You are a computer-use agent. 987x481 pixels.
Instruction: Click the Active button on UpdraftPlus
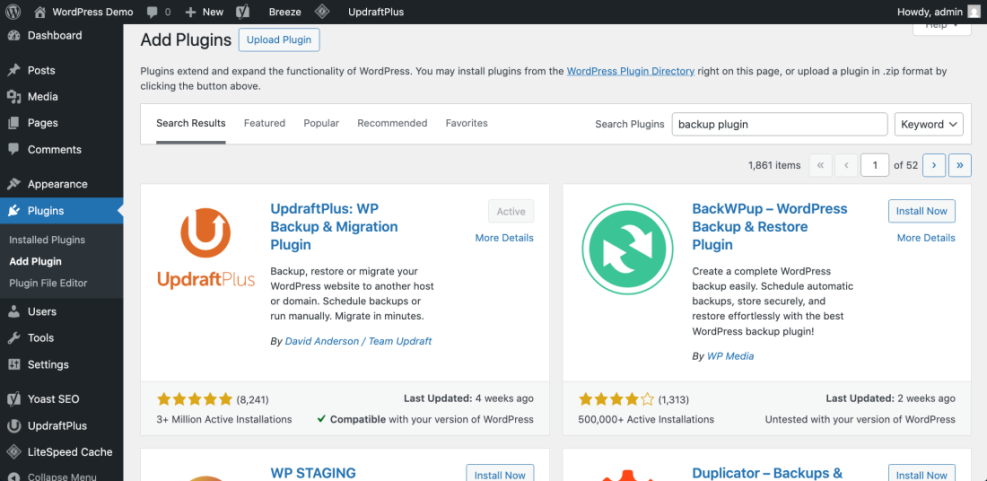(x=511, y=211)
